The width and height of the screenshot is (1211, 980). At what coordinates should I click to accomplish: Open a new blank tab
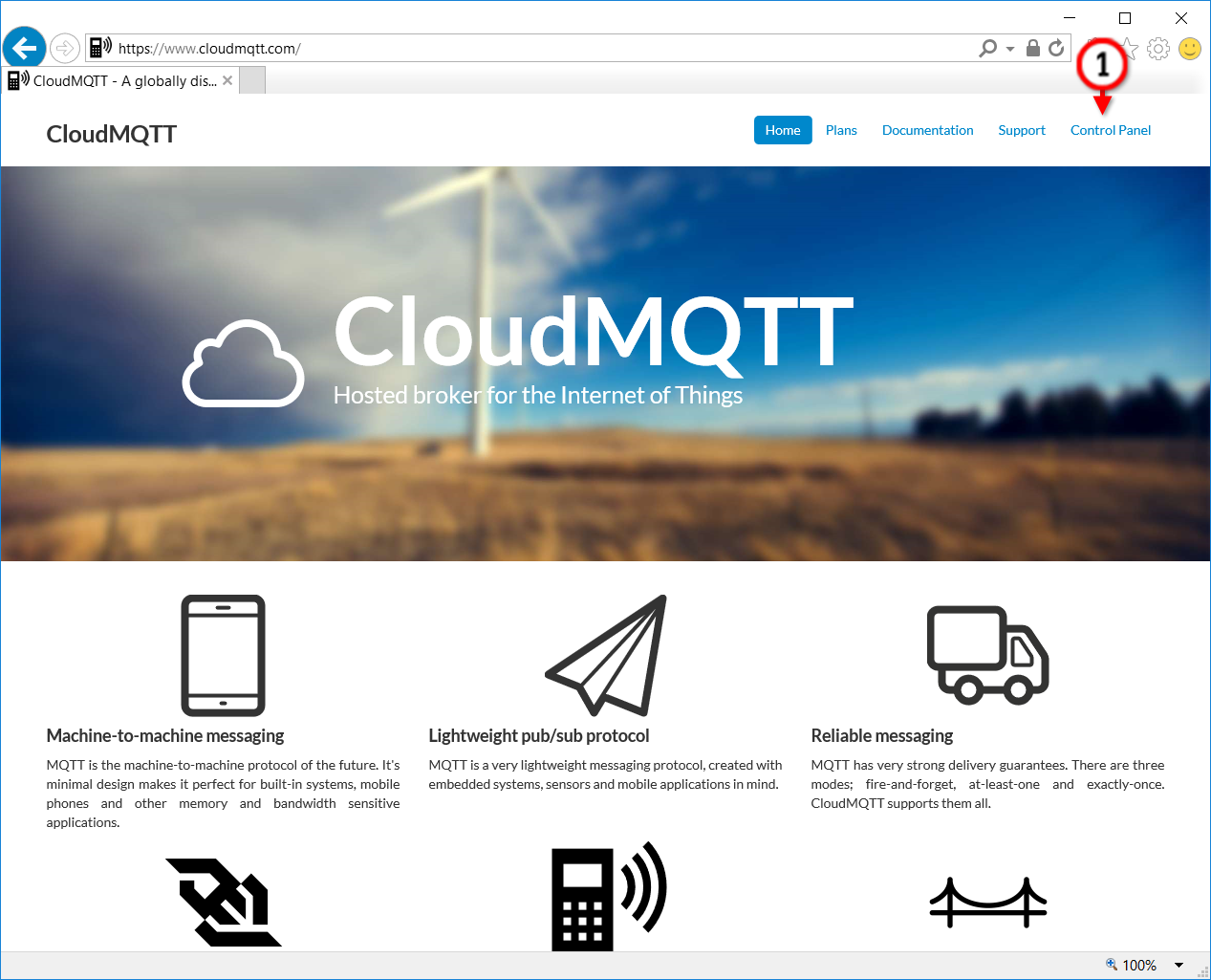pyautogui.click(x=252, y=81)
